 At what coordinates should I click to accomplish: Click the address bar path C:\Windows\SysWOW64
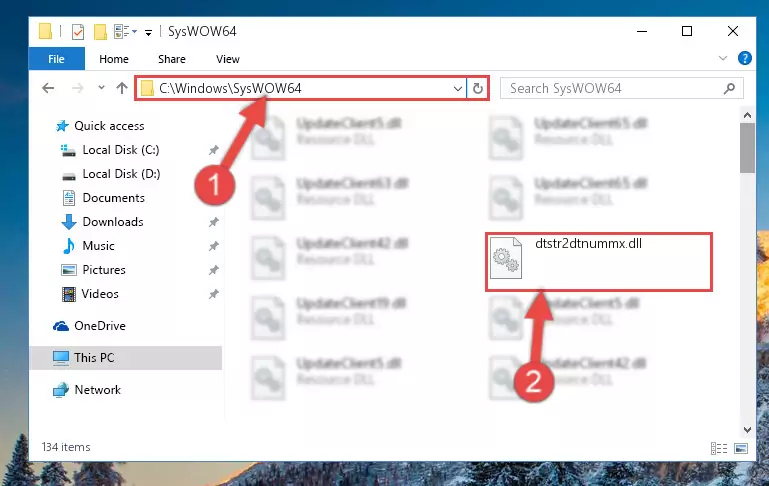(230, 88)
